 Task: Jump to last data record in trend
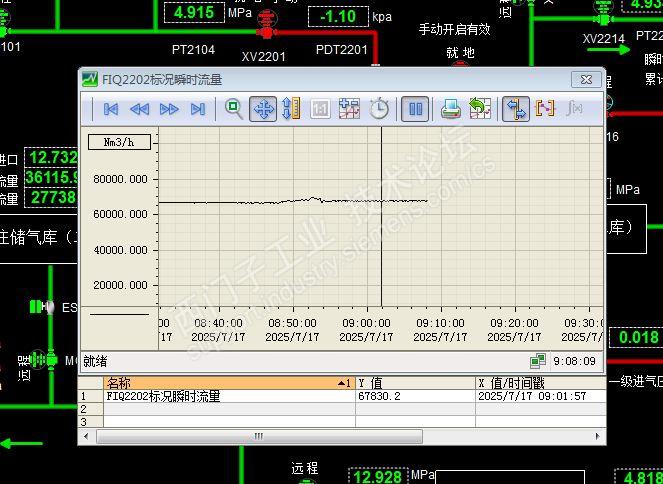pyautogui.click(x=198, y=109)
